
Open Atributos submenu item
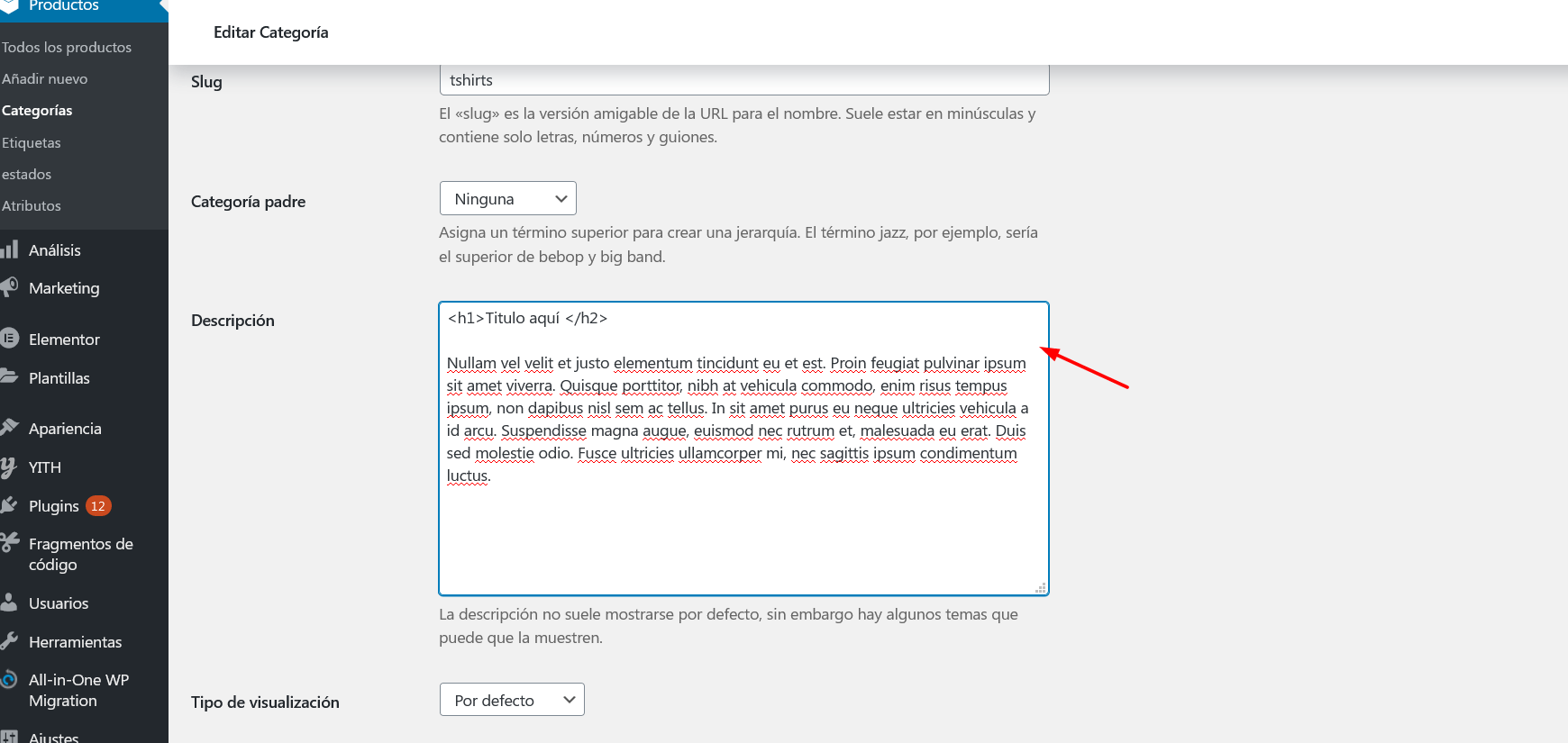(x=32, y=205)
